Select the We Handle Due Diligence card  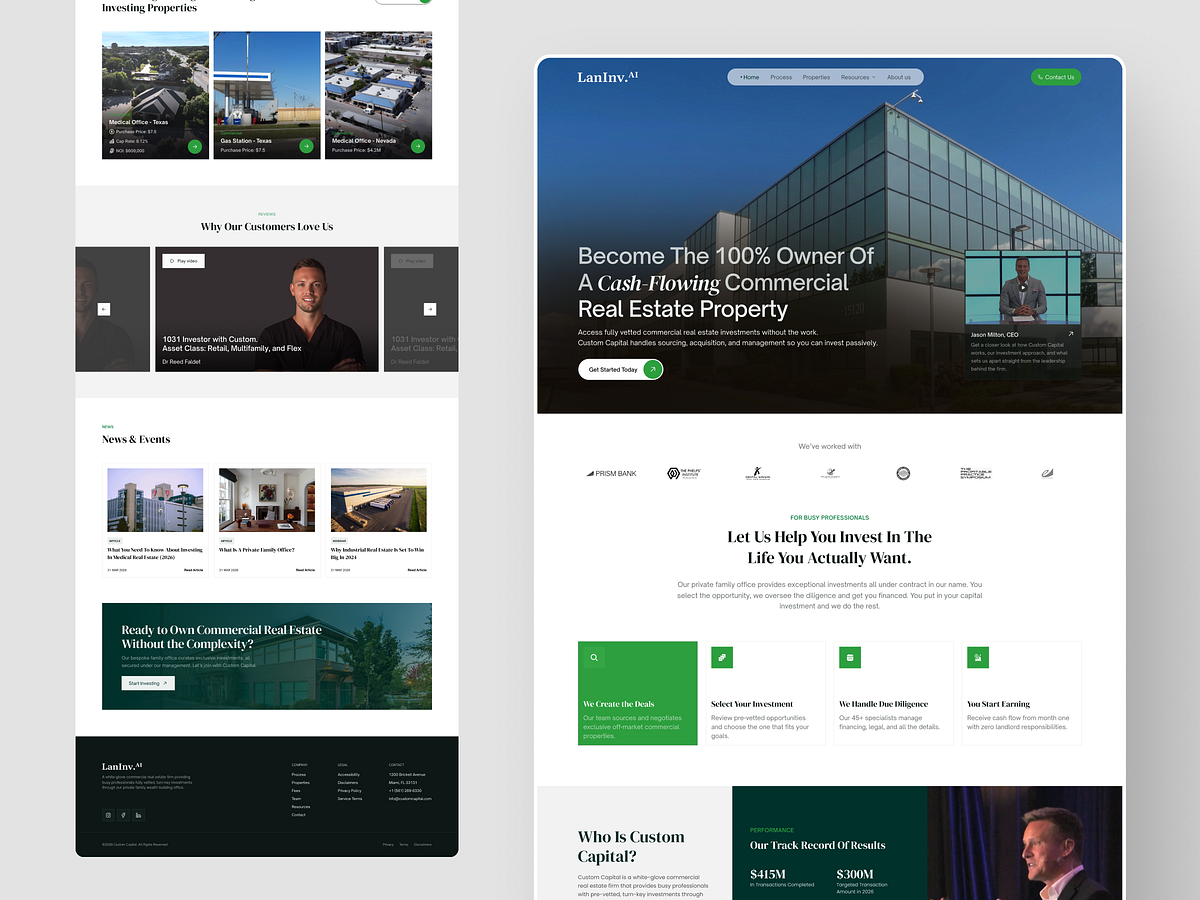(x=893, y=693)
